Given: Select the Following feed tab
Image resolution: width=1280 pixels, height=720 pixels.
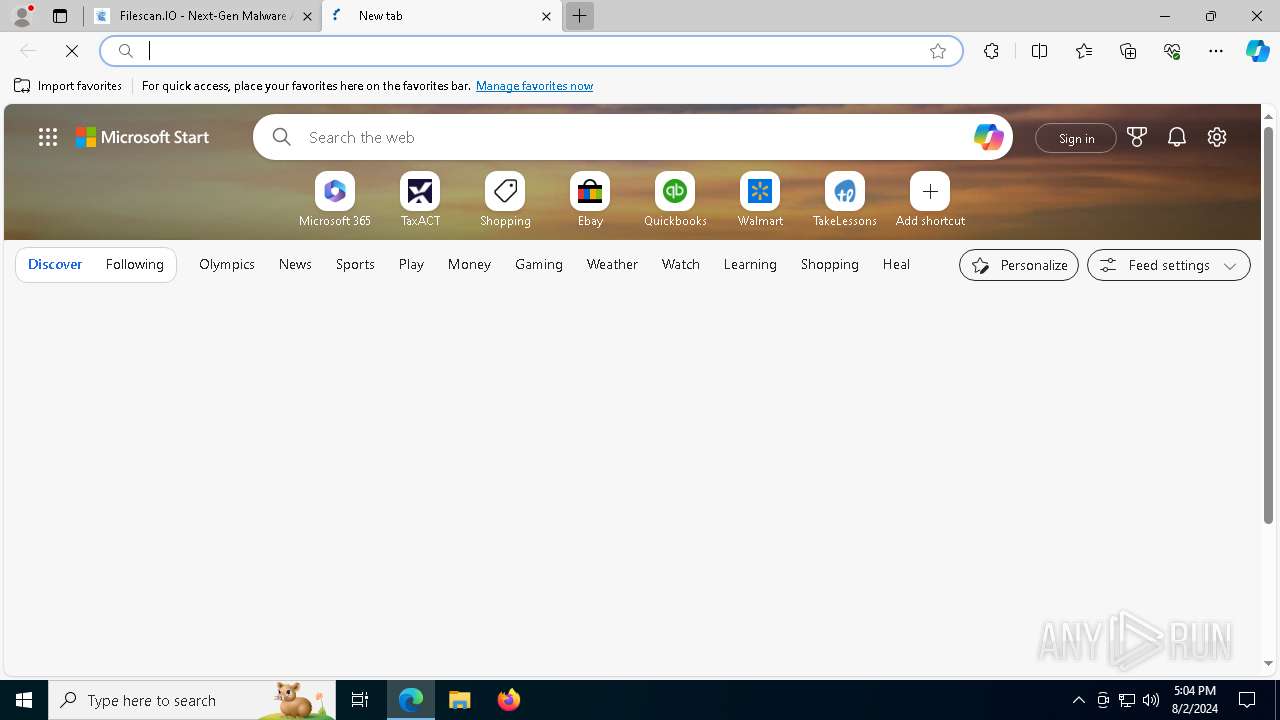Looking at the screenshot, I should pyautogui.click(x=134, y=264).
